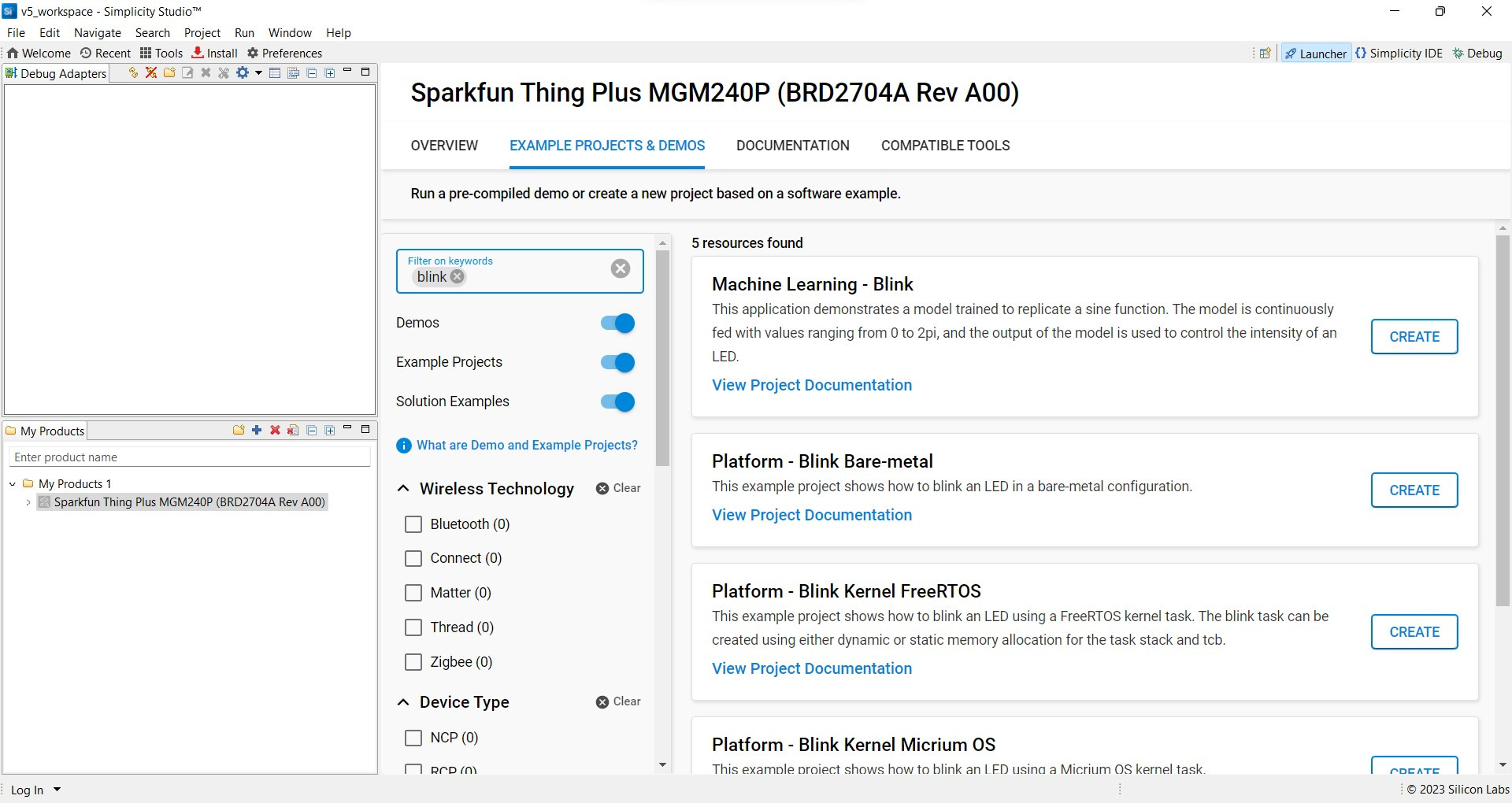Image resolution: width=1512 pixels, height=803 pixels.
Task: Check the Thread (0) checkbox
Action: click(413, 627)
